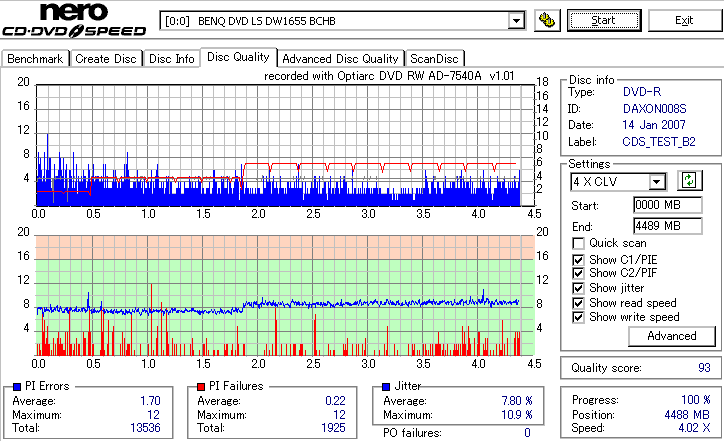Screen dimensions: 724x441
Task: Click the disc ID DAXON008S
Action: tap(654, 109)
